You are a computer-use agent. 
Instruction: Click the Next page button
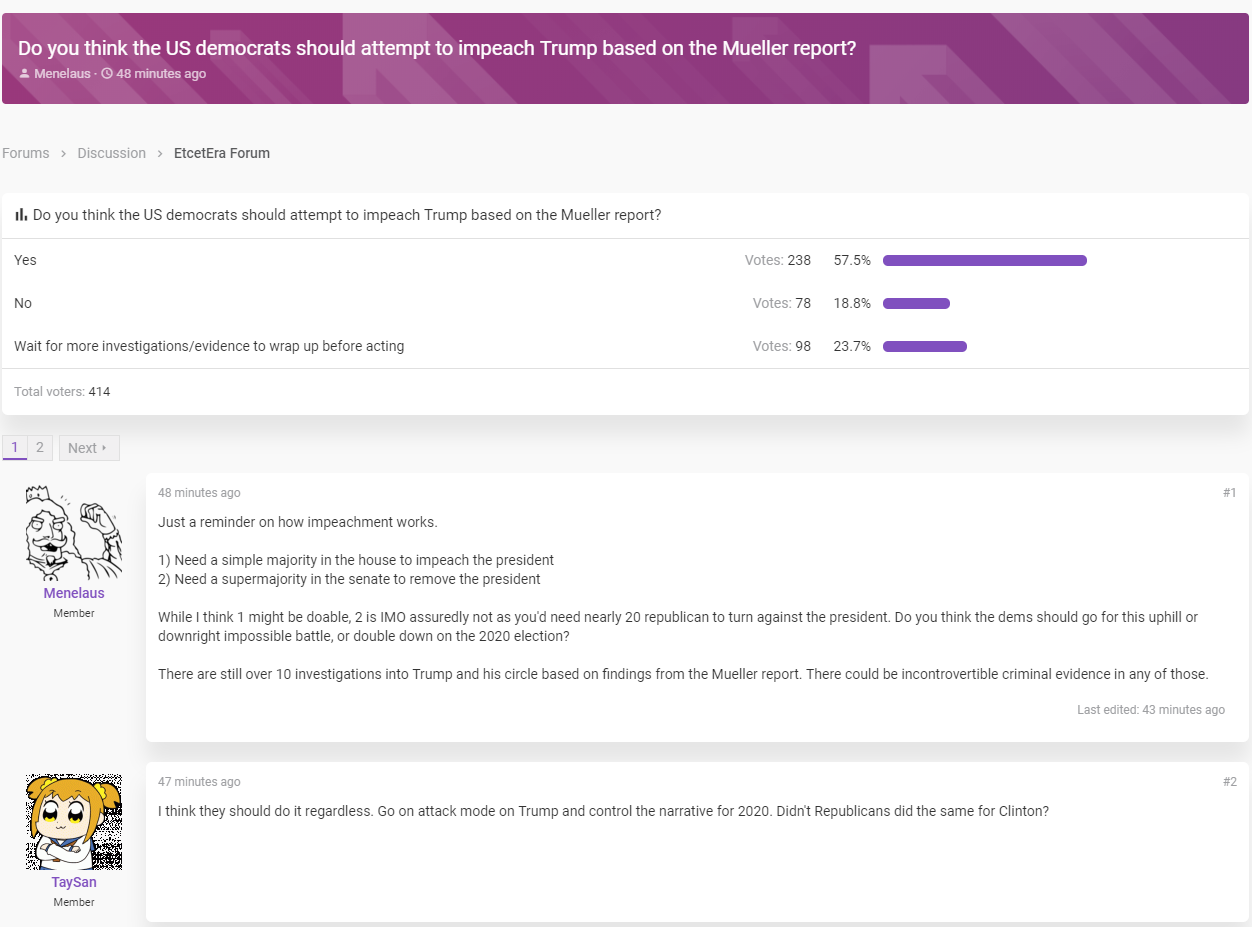(89, 448)
